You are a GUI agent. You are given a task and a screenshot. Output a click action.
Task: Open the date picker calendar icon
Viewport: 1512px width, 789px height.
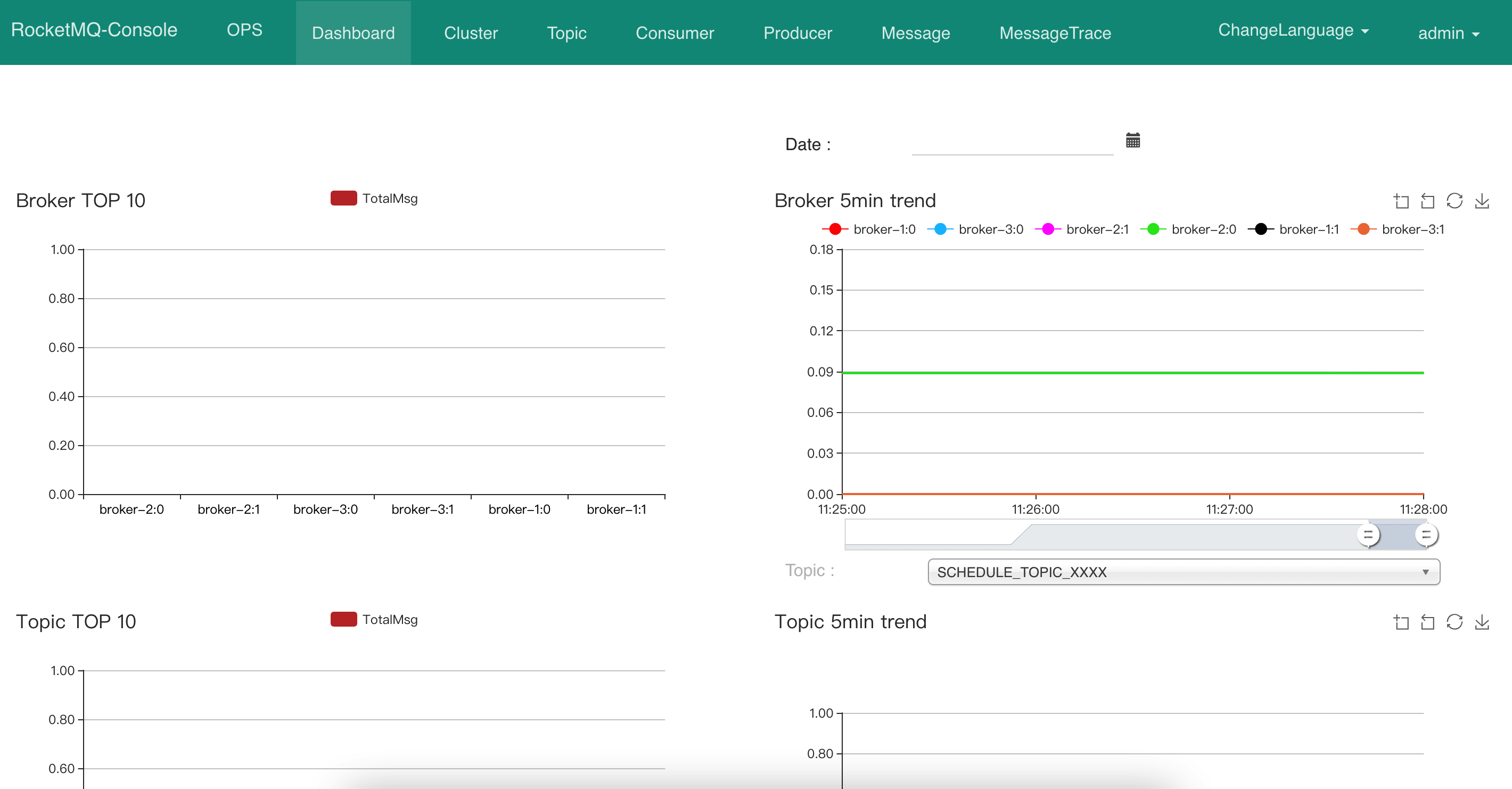1132,141
